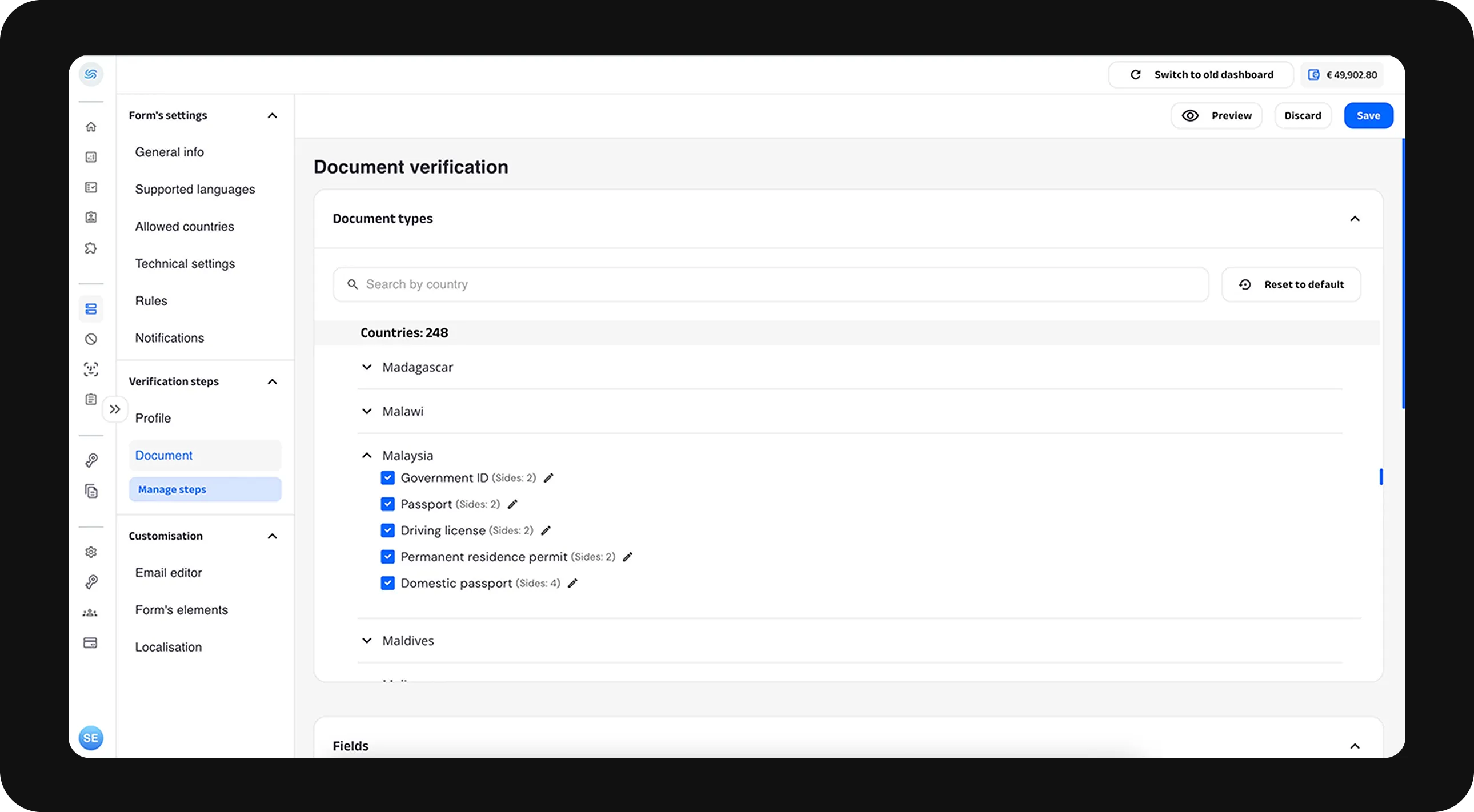1474x812 pixels.
Task: Click the face scan sidebar icon
Action: point(91,369)
